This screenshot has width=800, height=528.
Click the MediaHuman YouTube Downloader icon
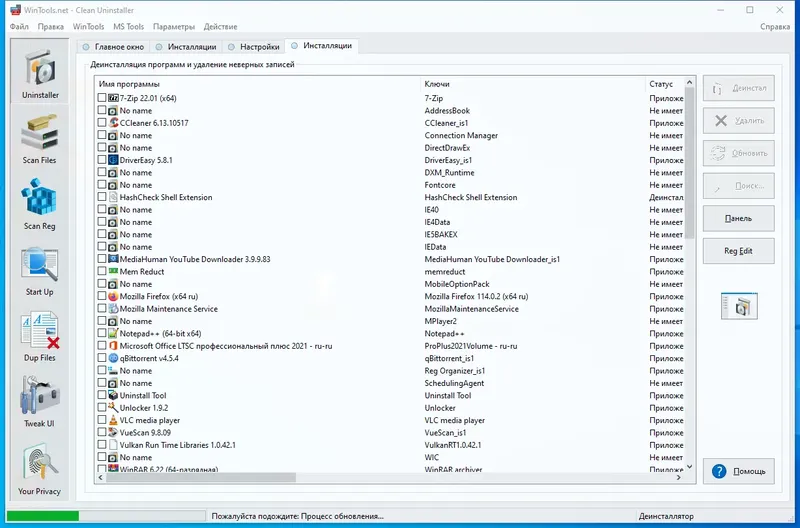coord(113,259)
